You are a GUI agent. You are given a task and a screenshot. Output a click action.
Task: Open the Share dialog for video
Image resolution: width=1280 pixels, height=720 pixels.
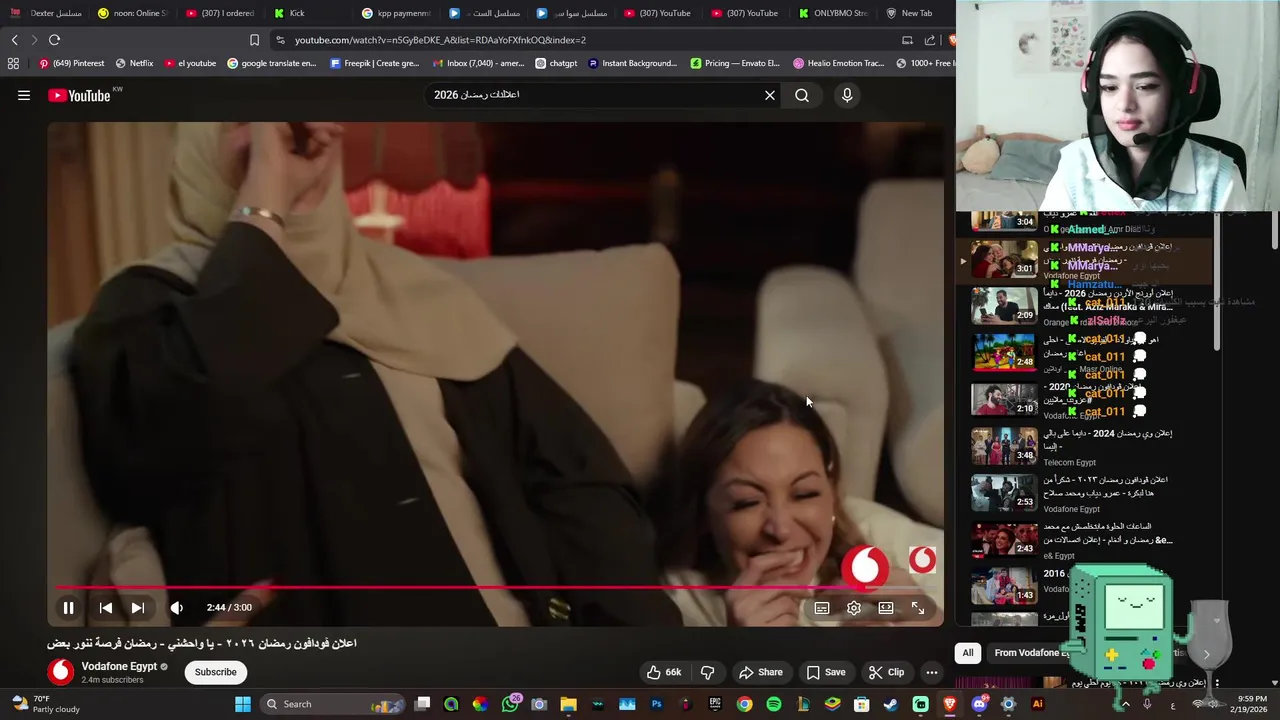pyautogui.click(x=760, y=672)
